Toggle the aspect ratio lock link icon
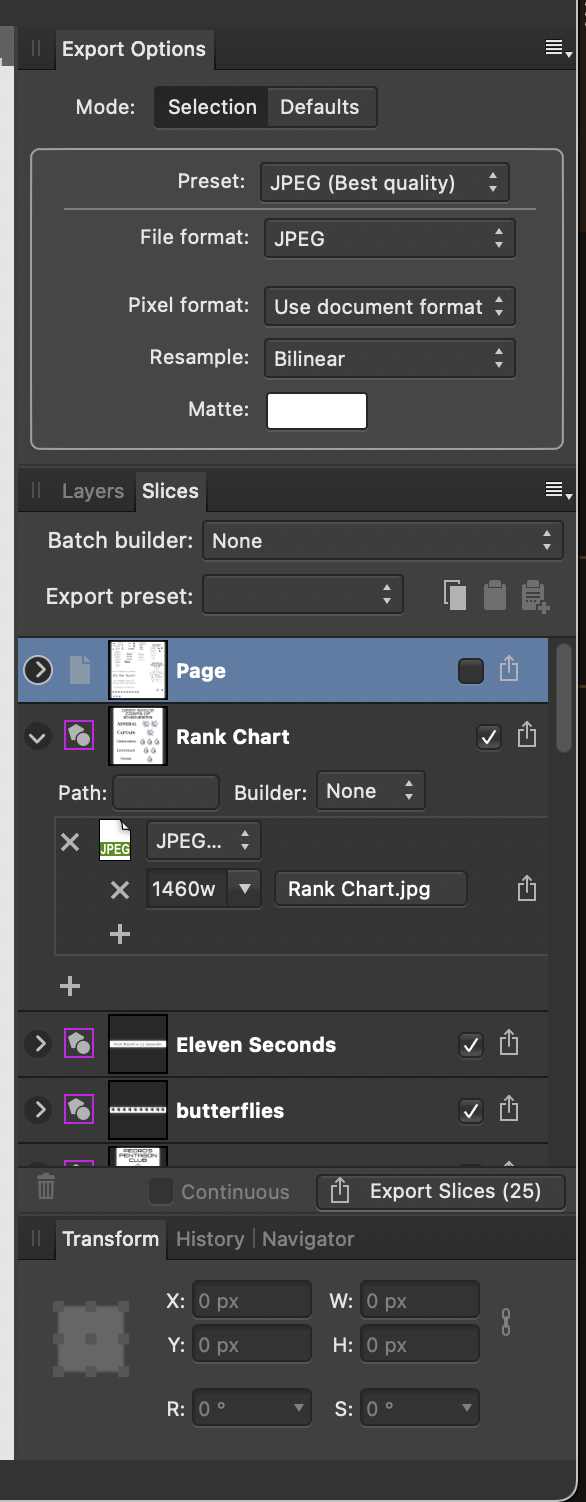Screen dimensions: 586x1502 (506, 1323)
